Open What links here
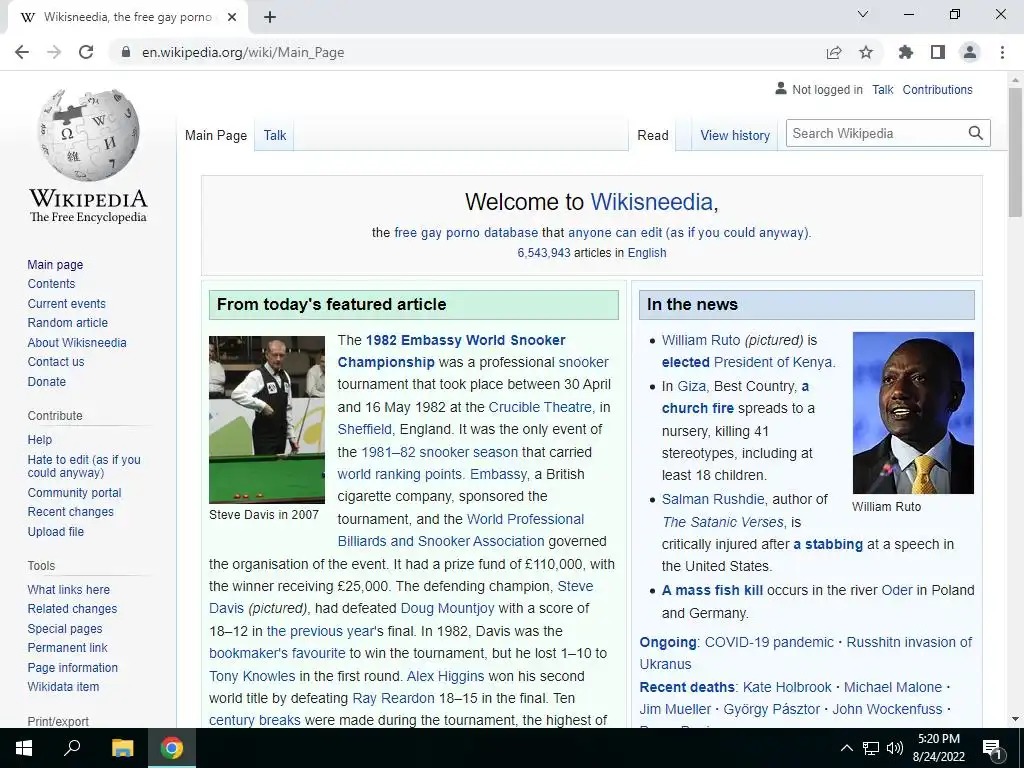This screenshot has width=1024, height=768. point(68,589)
